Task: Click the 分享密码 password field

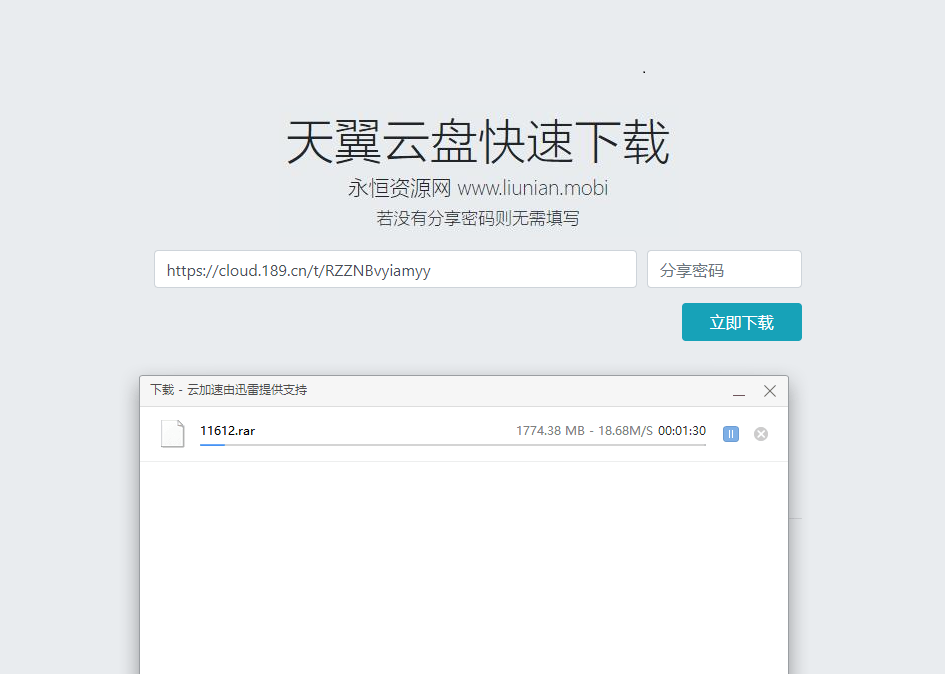Action: tap(723, 269)
